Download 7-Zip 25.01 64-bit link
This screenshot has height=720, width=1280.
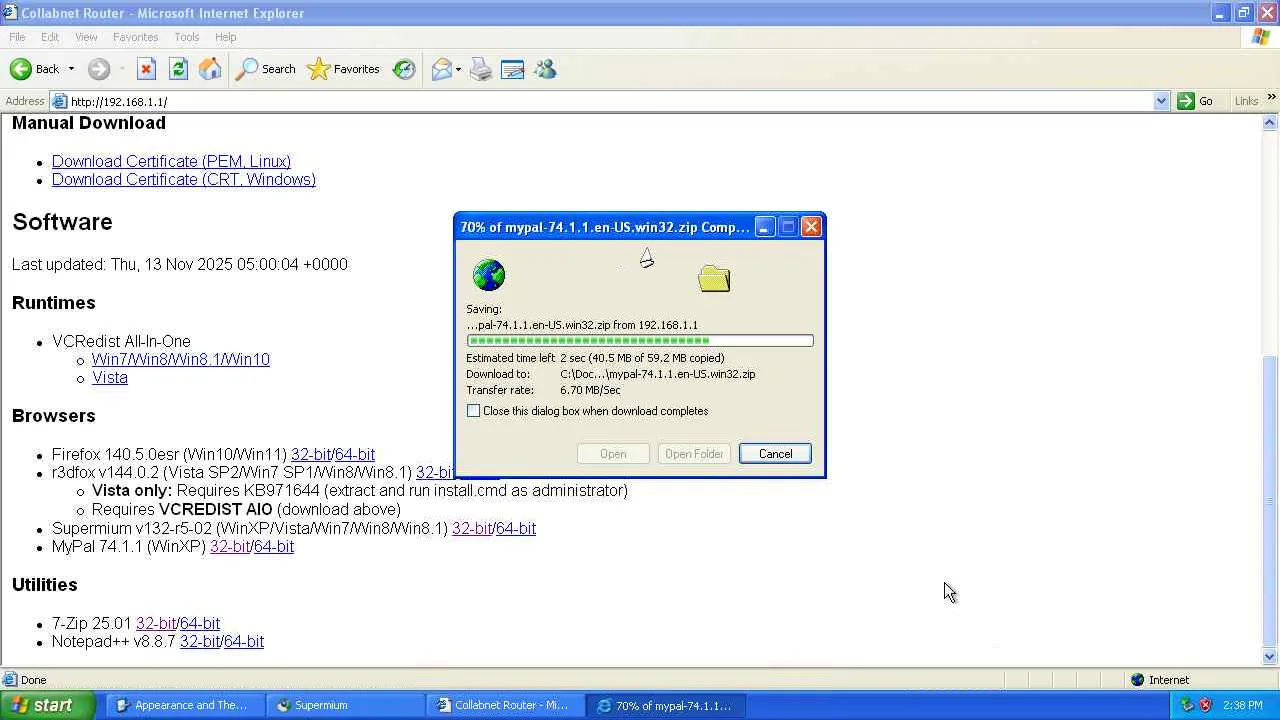(x=200, y=624)
